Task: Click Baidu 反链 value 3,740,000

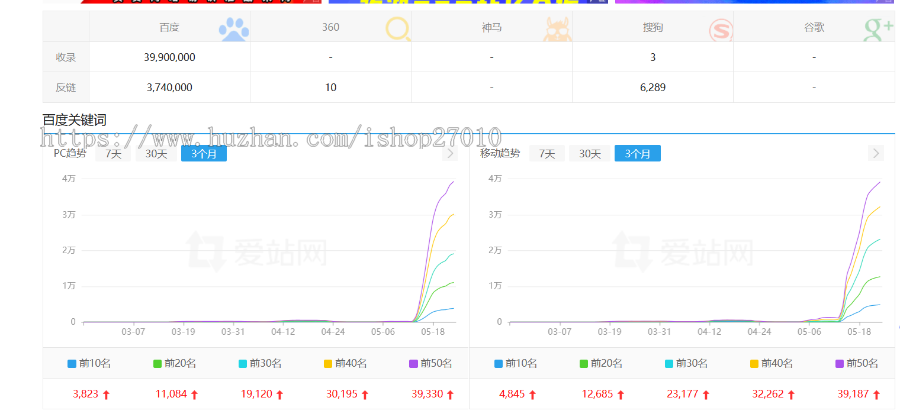Action: click(169, 88)
